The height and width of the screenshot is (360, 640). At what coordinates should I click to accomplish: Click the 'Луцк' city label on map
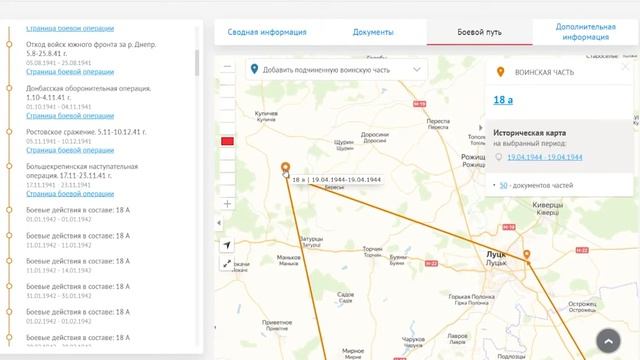[496, 255]
